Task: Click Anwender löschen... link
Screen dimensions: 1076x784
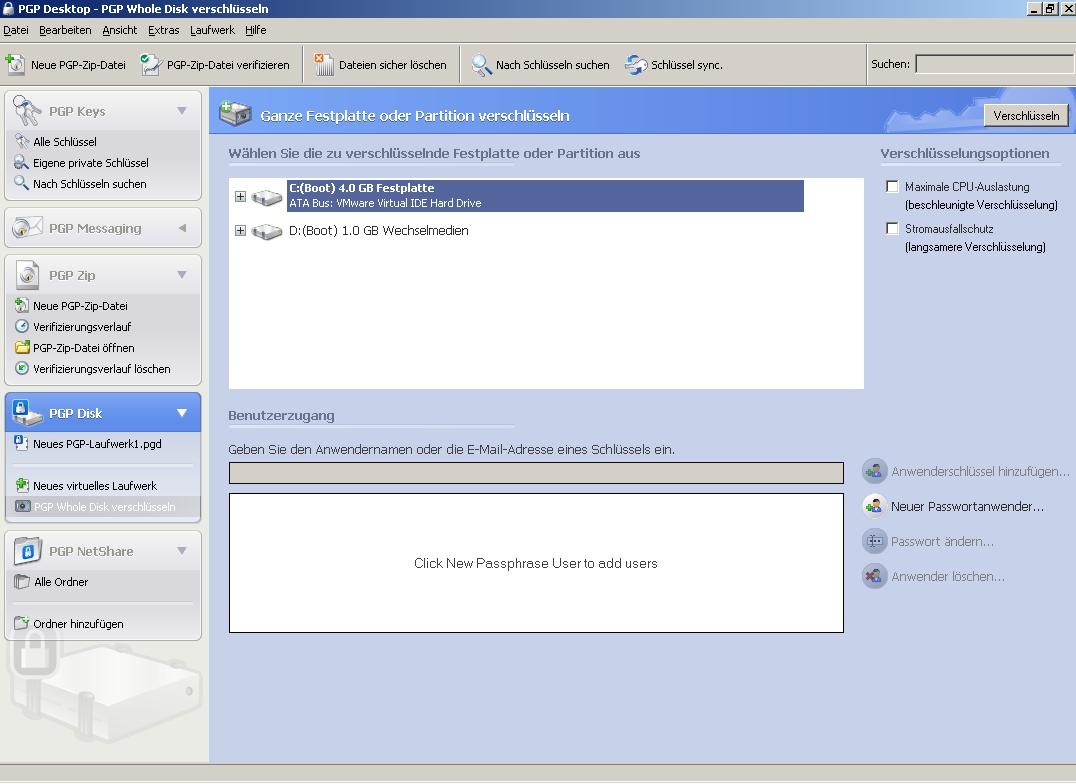Action: (x=948, y=577)
